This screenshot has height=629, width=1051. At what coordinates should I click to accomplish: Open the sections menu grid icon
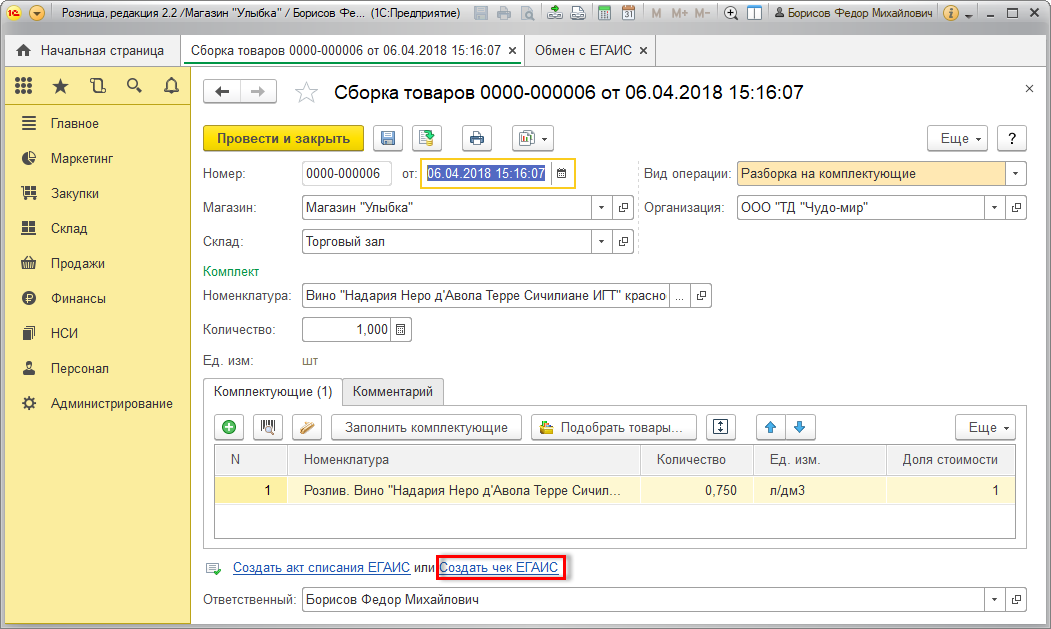tap(23, 86)
